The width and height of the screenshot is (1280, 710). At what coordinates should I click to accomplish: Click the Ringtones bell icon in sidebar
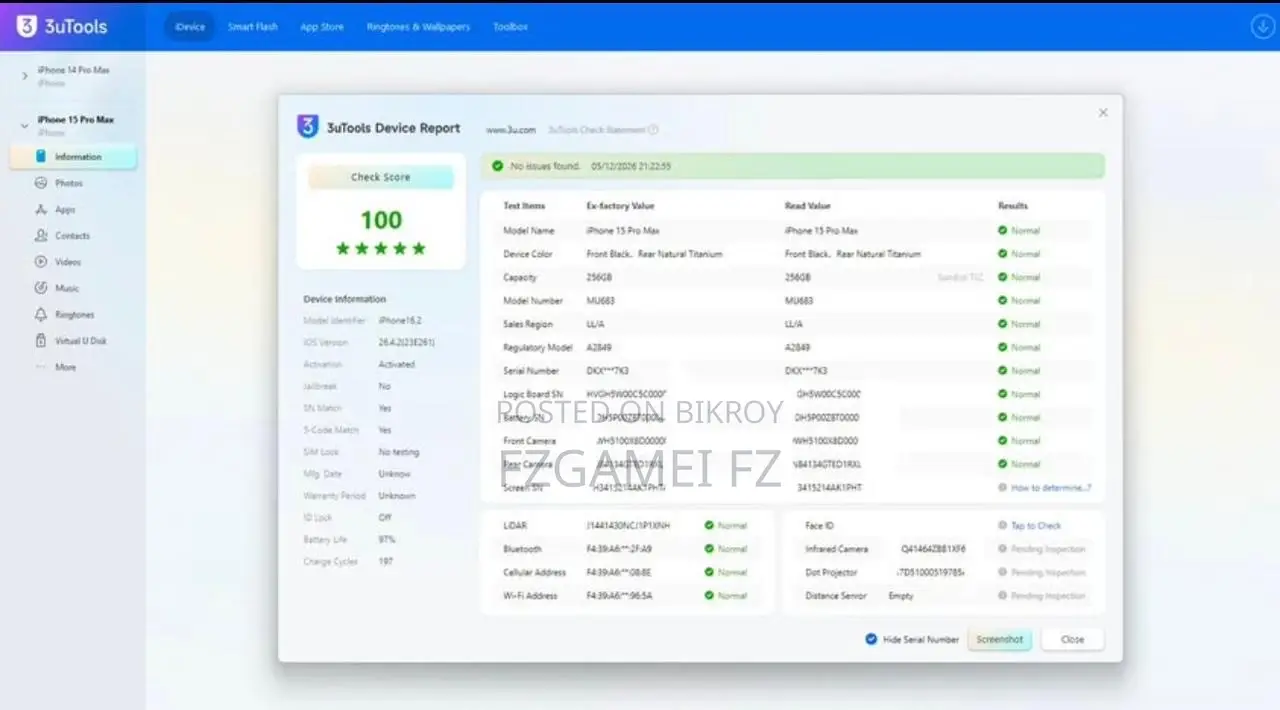(x=41, y=314)
